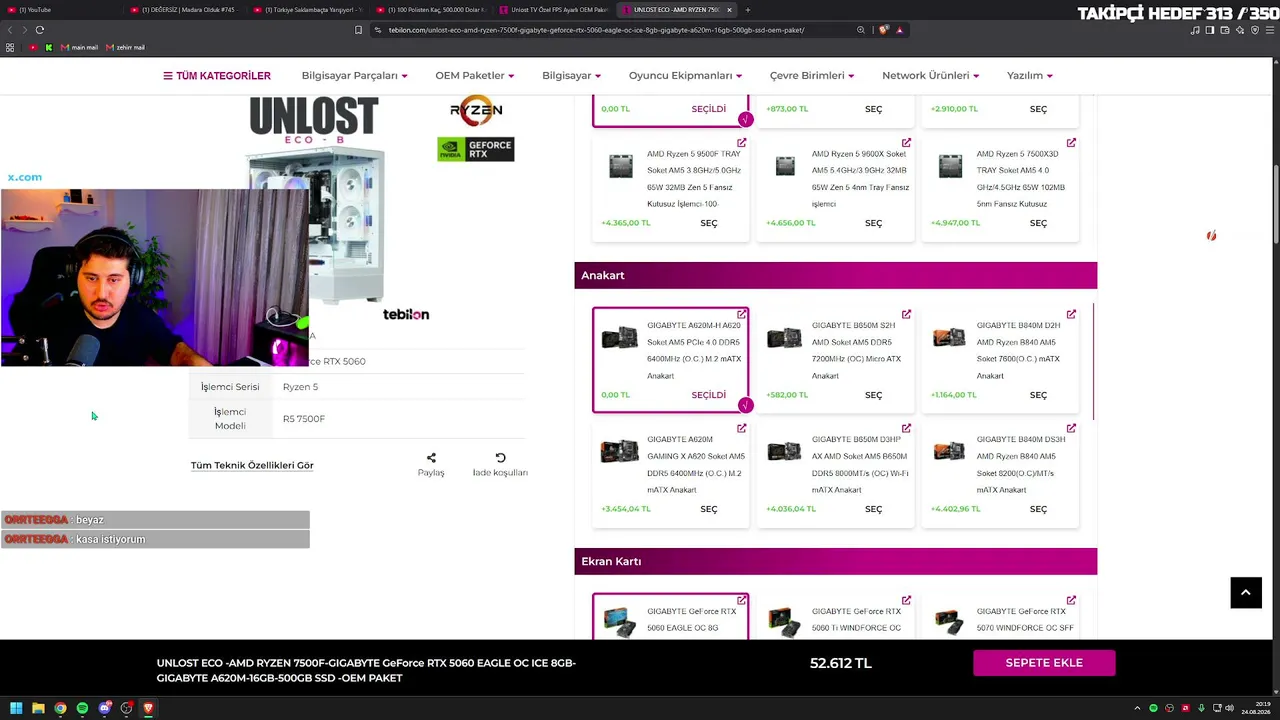
Task: Switch to Türkiye Saklambaçta Yarışıyor tab
Action: (x=309, y=10)
